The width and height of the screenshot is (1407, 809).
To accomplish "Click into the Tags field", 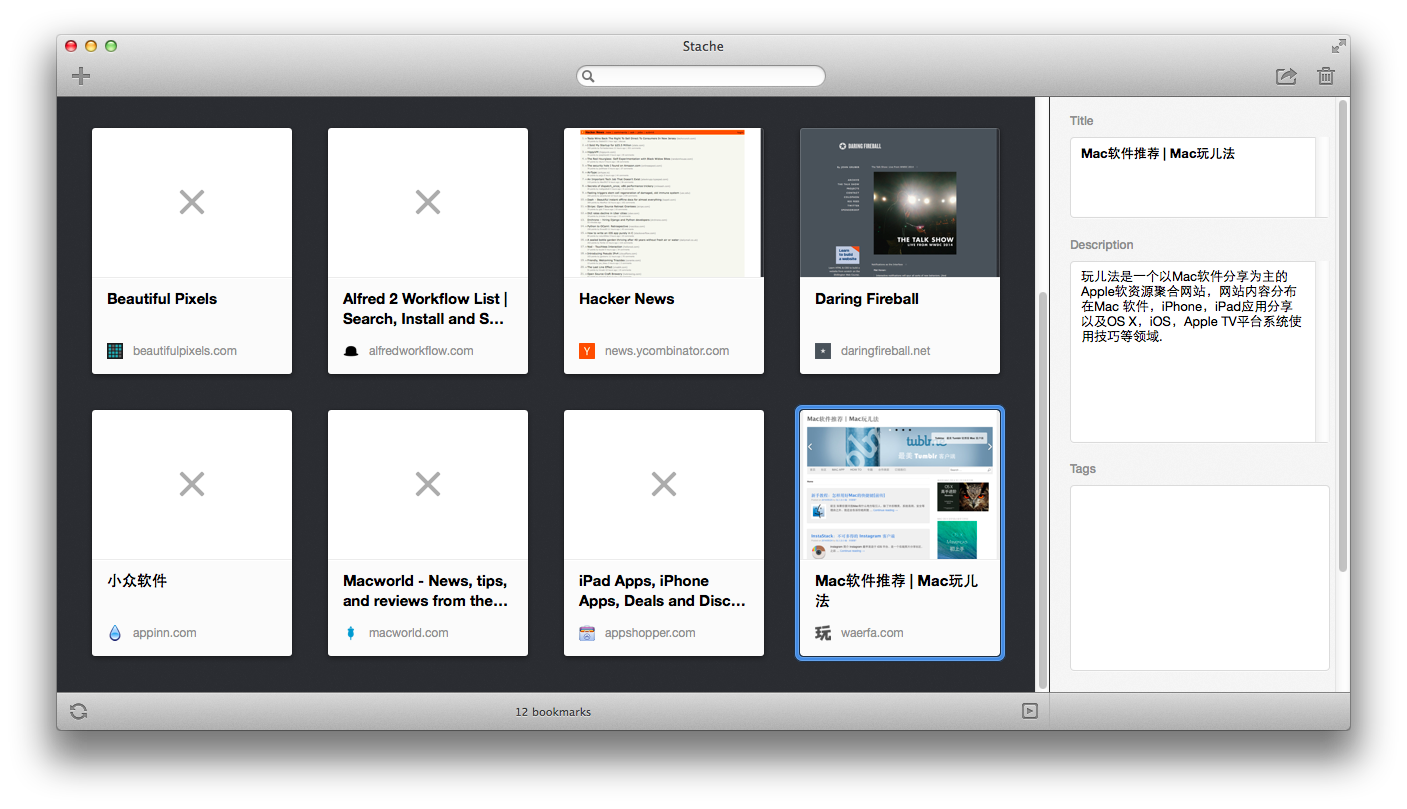I will tap(1199, 578).
